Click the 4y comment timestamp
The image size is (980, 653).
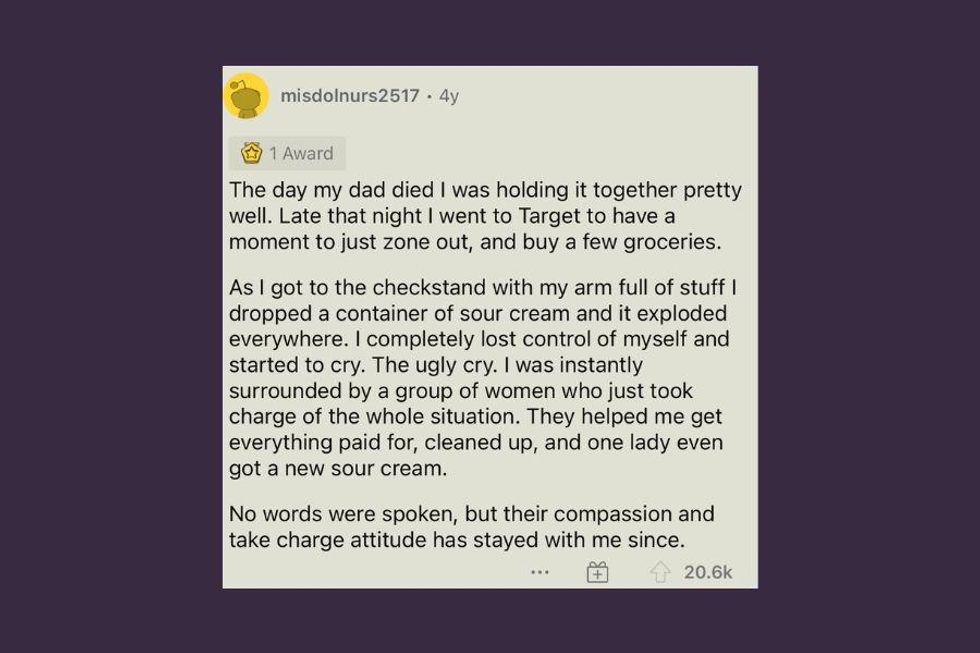(449, 97)
